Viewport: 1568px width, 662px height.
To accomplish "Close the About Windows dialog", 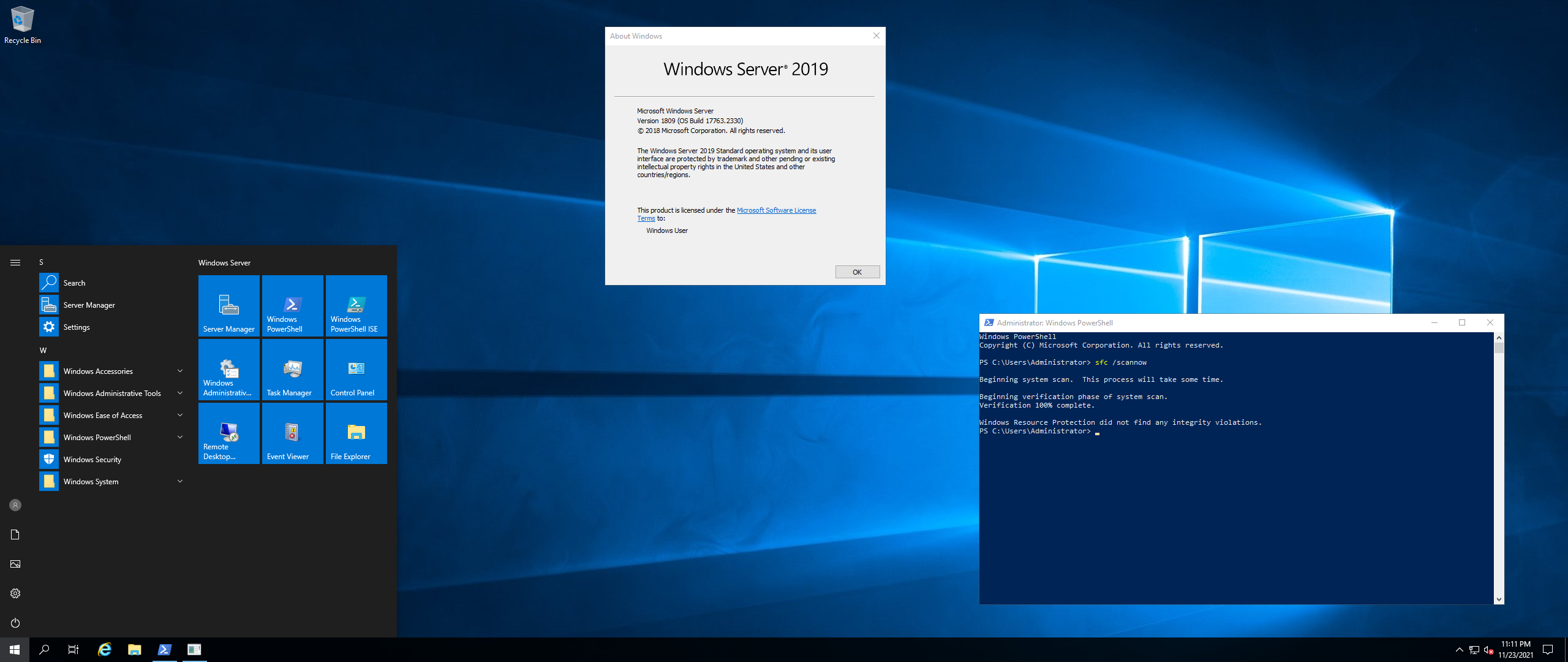I will pyautogui.click(x=876, y=36).
